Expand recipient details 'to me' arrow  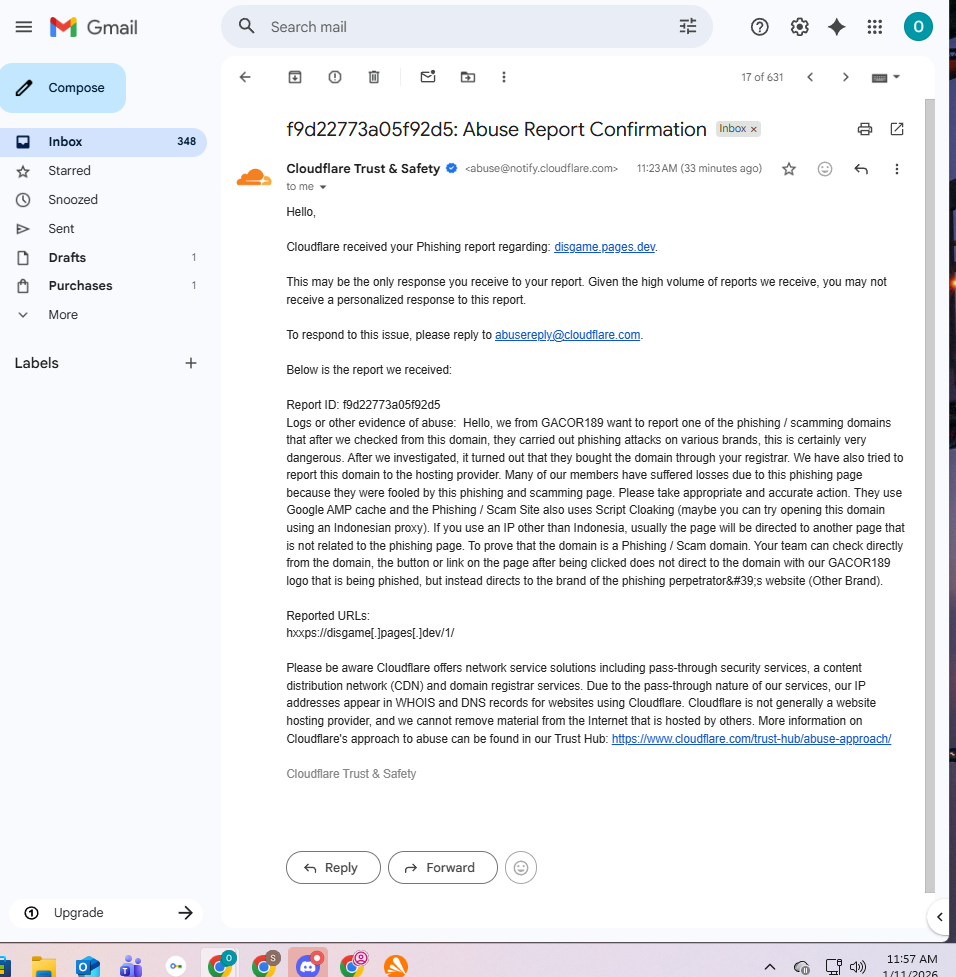pos(323,187)
